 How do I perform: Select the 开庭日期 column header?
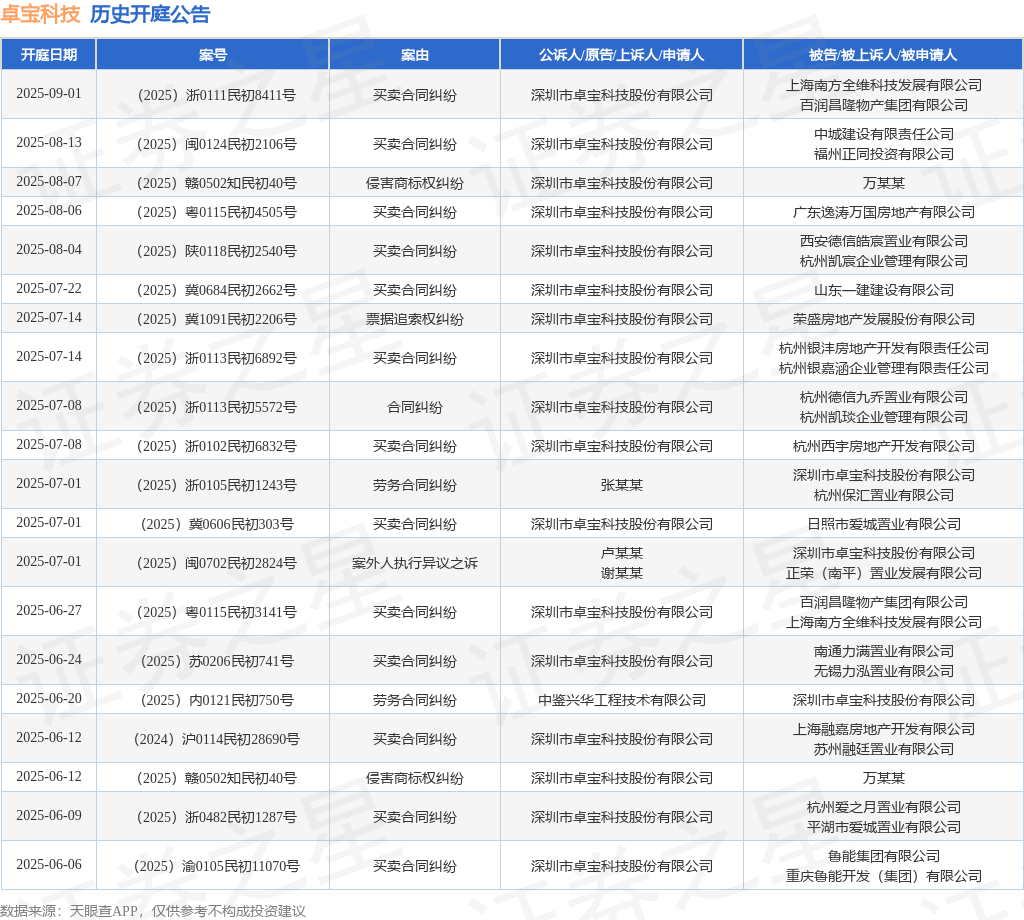(49, 55)
